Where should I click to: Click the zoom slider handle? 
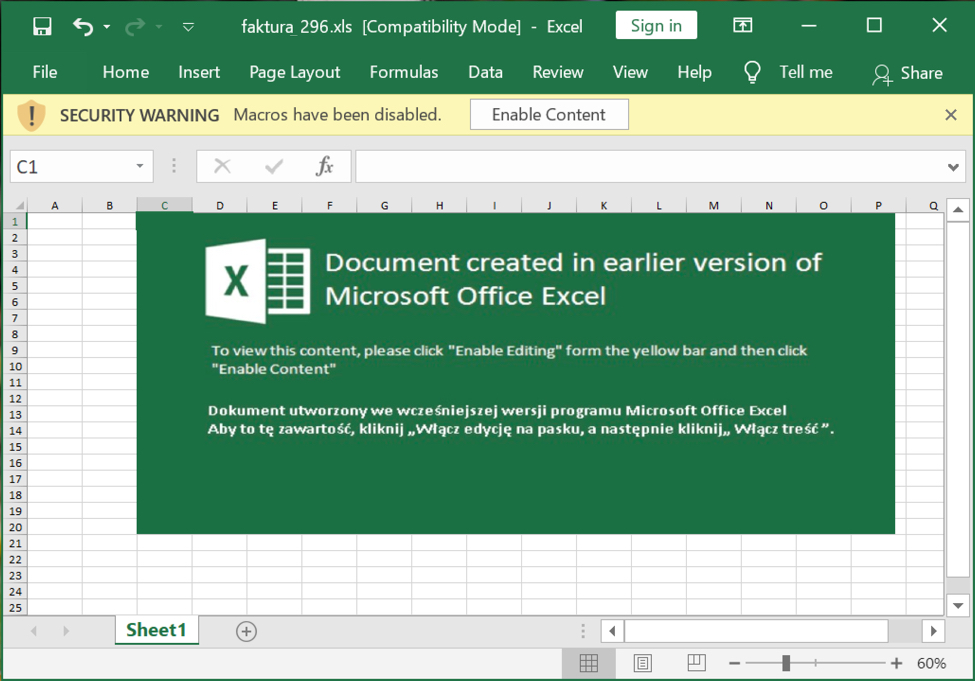tap(786, 664)
